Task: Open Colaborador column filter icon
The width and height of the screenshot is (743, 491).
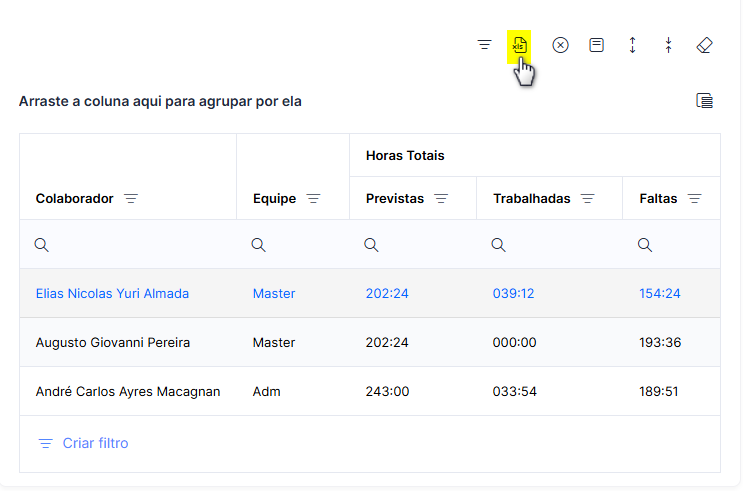Action: click(x=131, y=199)
